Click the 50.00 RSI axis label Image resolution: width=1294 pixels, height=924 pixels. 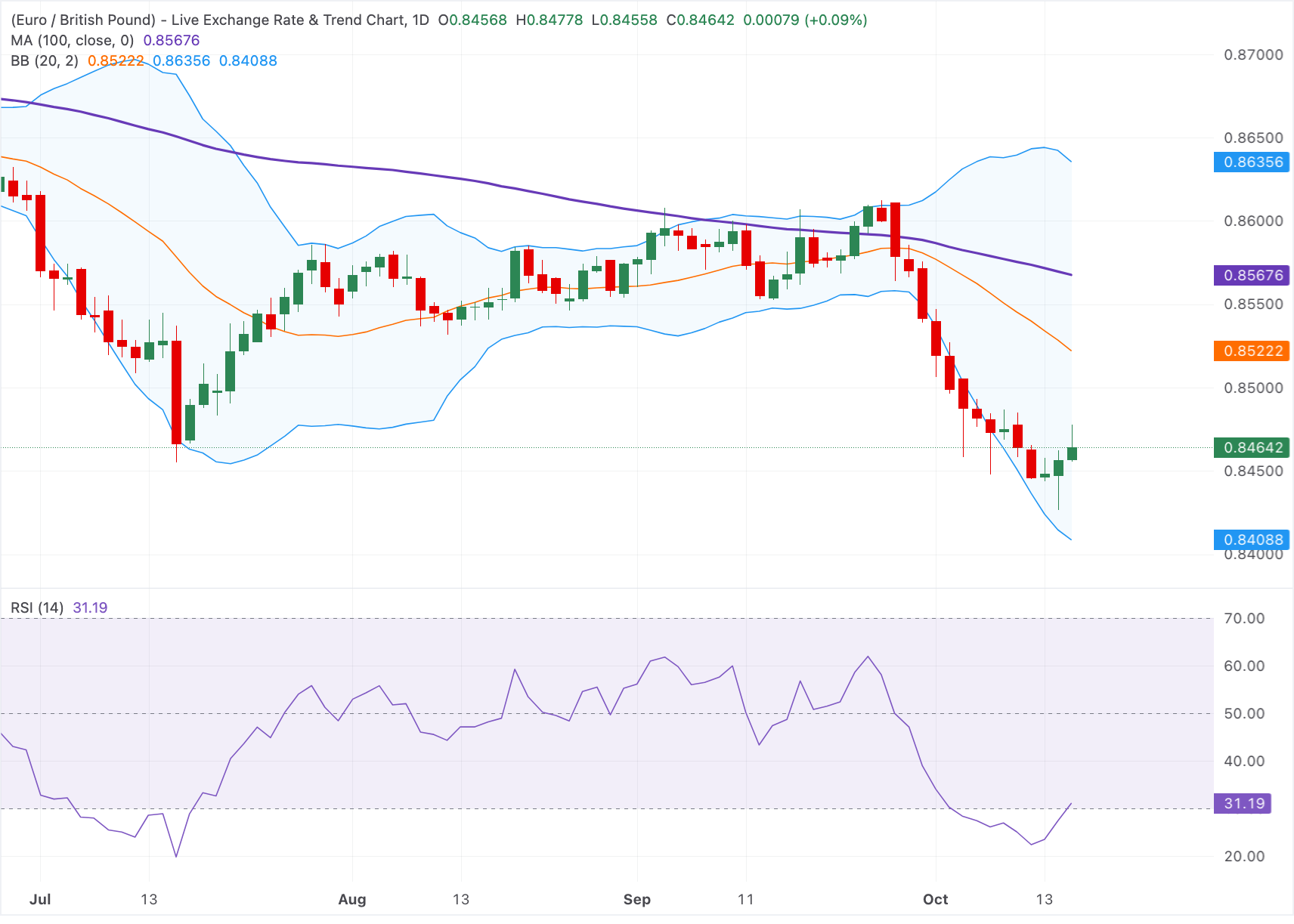pos(1244,713)
